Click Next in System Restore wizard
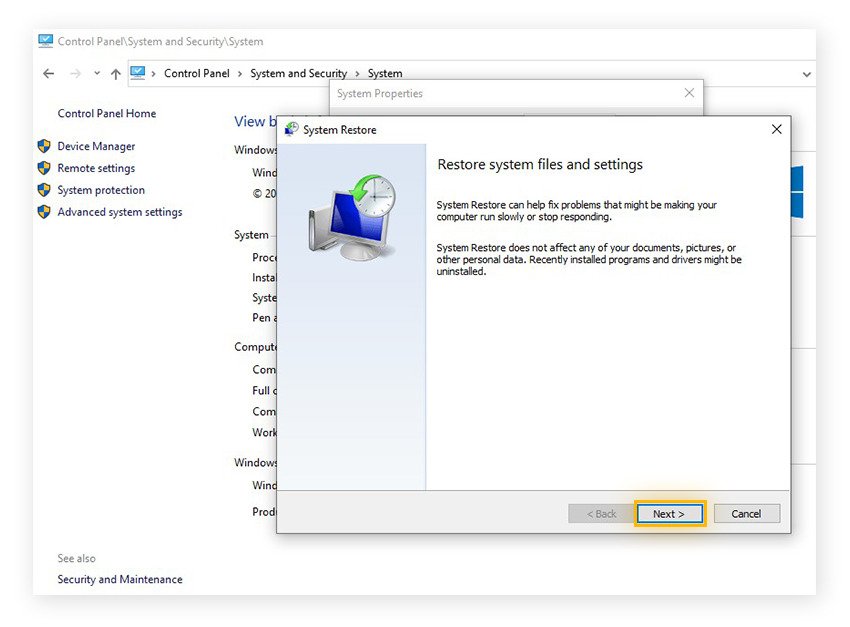The width and height of the screenshot is (850, 627). click(669, 514)
